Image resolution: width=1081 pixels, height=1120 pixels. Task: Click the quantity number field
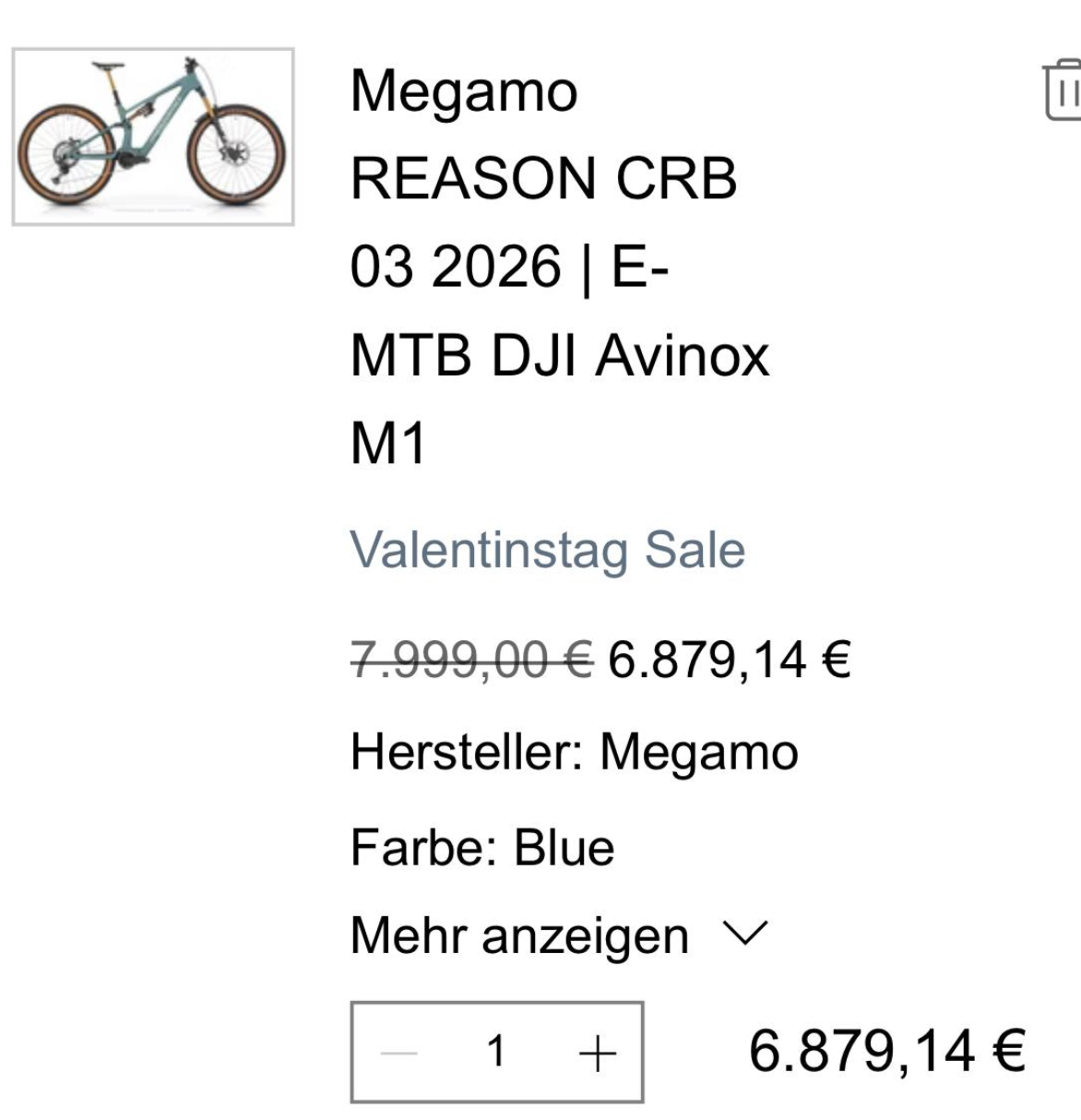[x=496, y=1052]
